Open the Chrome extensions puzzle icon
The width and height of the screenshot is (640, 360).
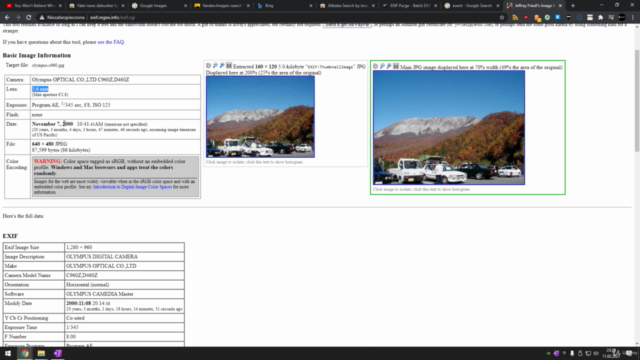(x=600, y=18)
